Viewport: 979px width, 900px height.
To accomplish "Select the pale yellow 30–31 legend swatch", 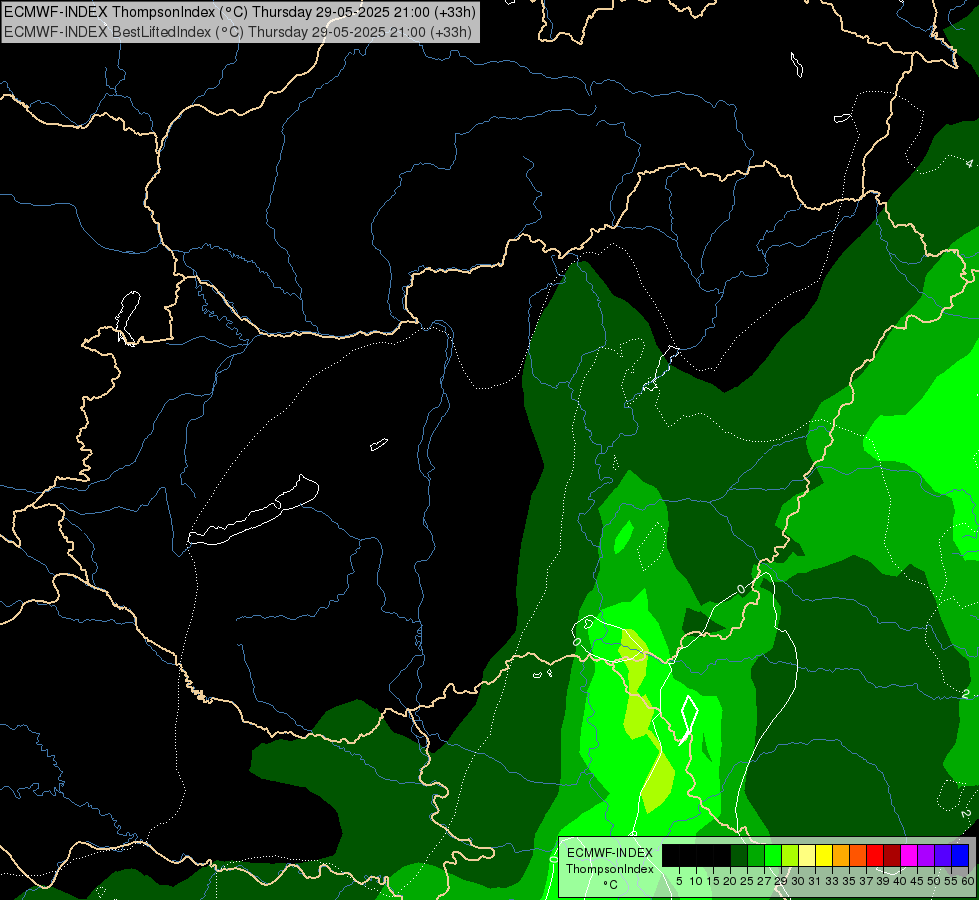I will click(807, 855).
